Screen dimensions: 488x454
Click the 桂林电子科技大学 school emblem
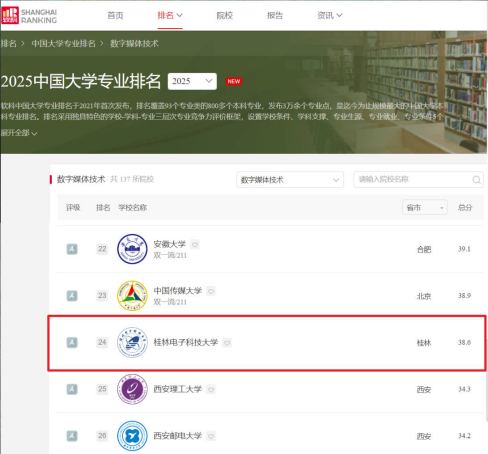(x=132, y=342)
